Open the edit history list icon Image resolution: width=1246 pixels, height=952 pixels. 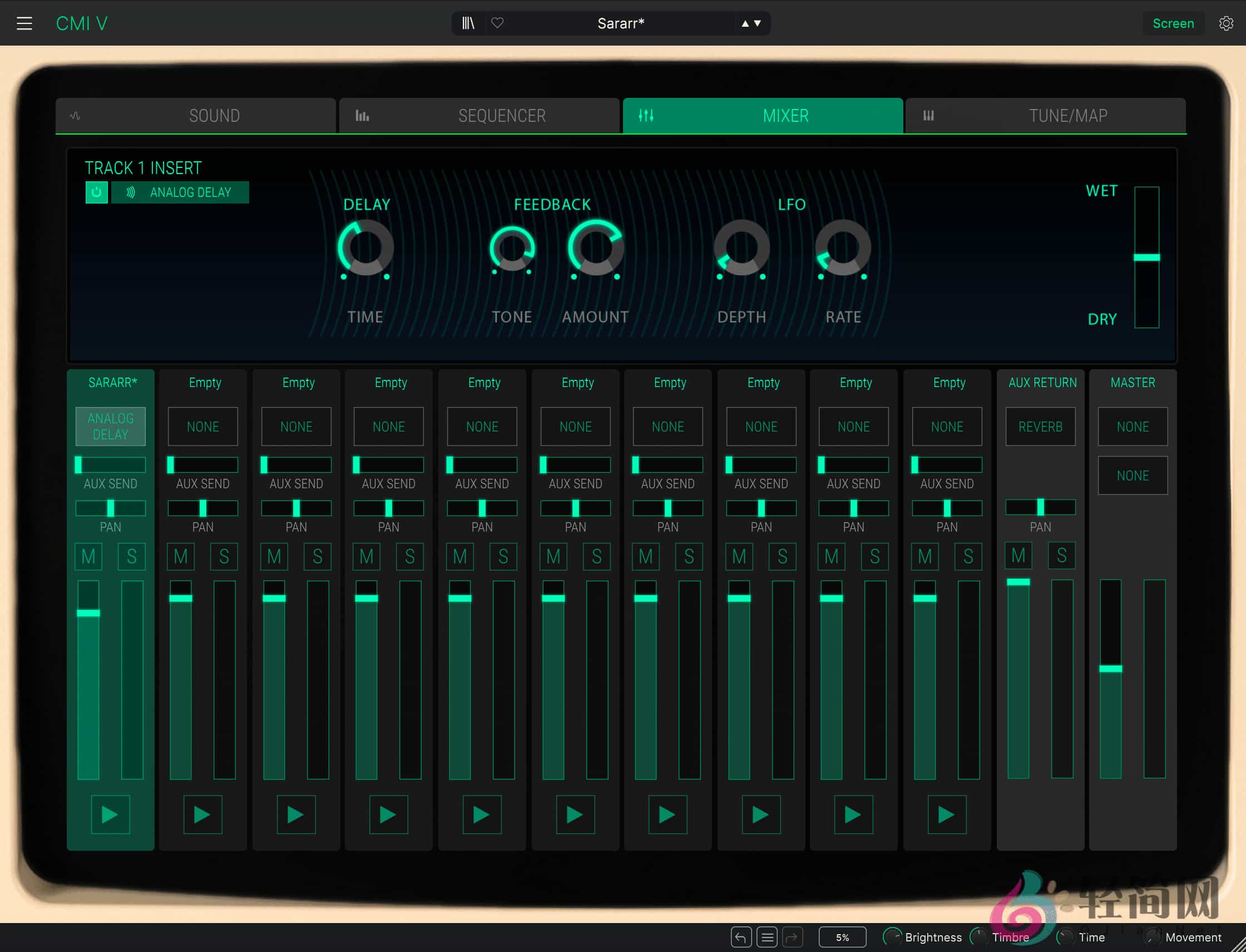point(767,938)
